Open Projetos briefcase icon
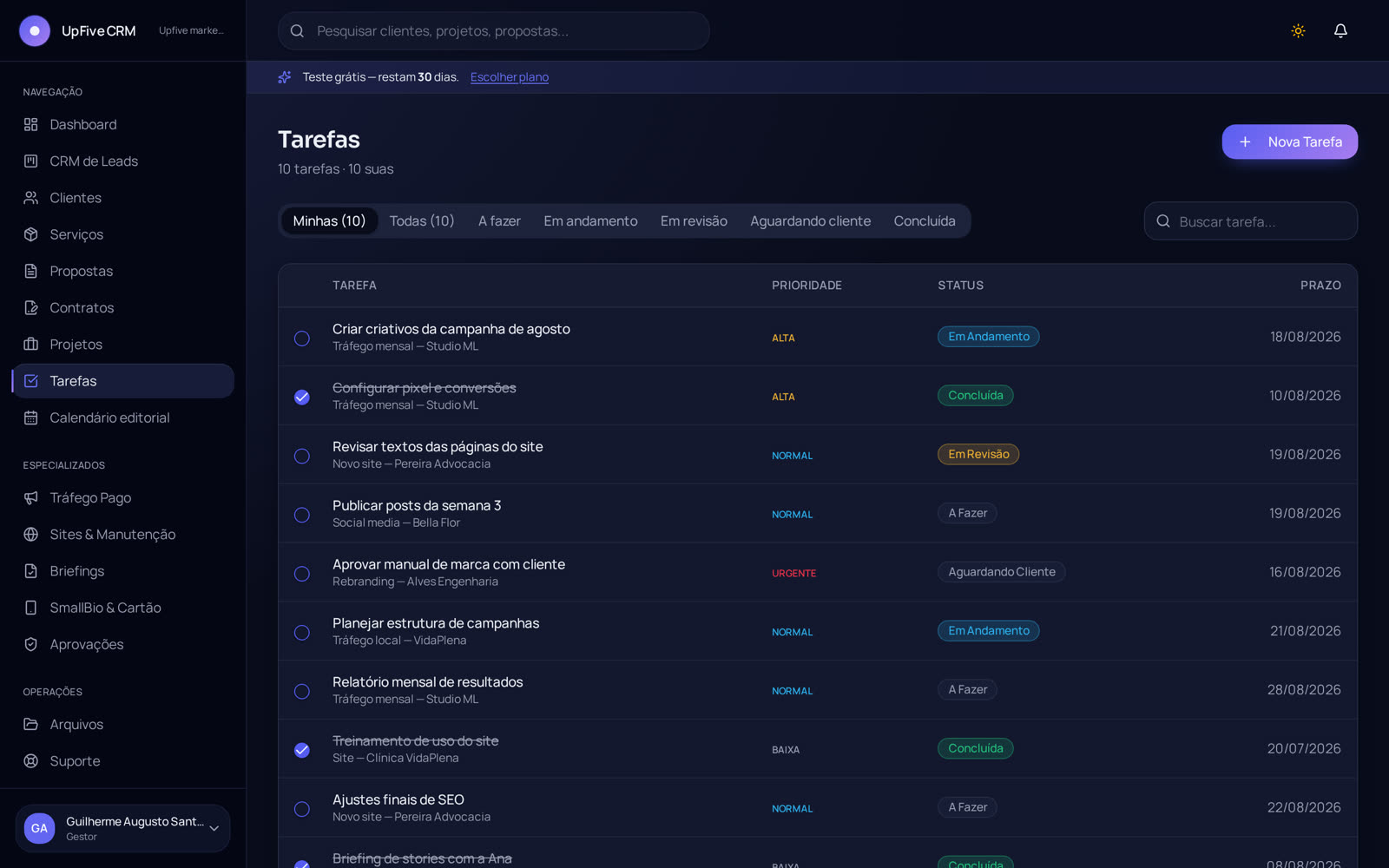Image resolution: width=1389 pixels, height=868 pixels. click(x=31, y=345)
